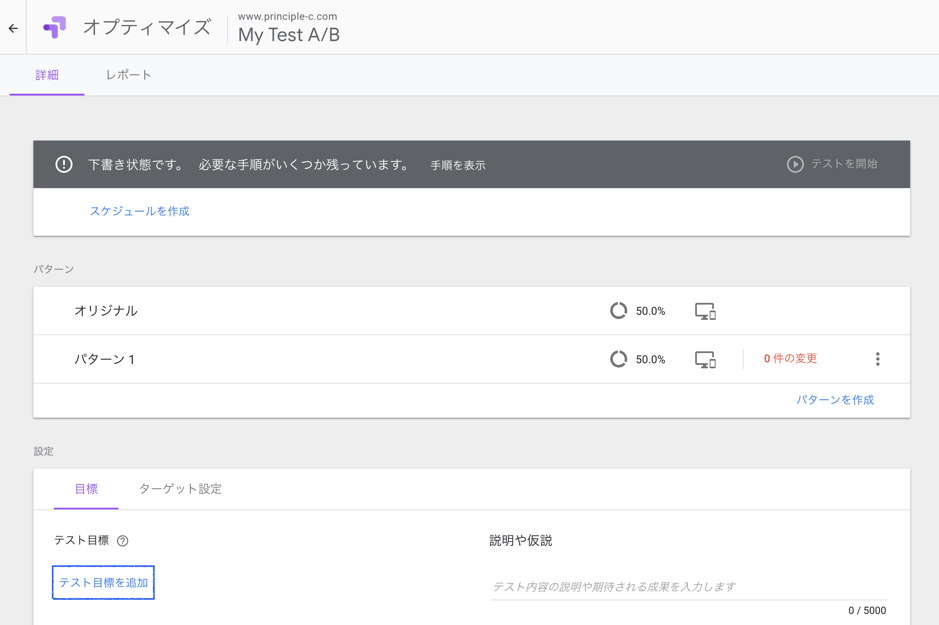The width and height of the screenshot is (939, 625).
Task: Click オリジナル traffic weight circle icon
Action: point(619,311)
